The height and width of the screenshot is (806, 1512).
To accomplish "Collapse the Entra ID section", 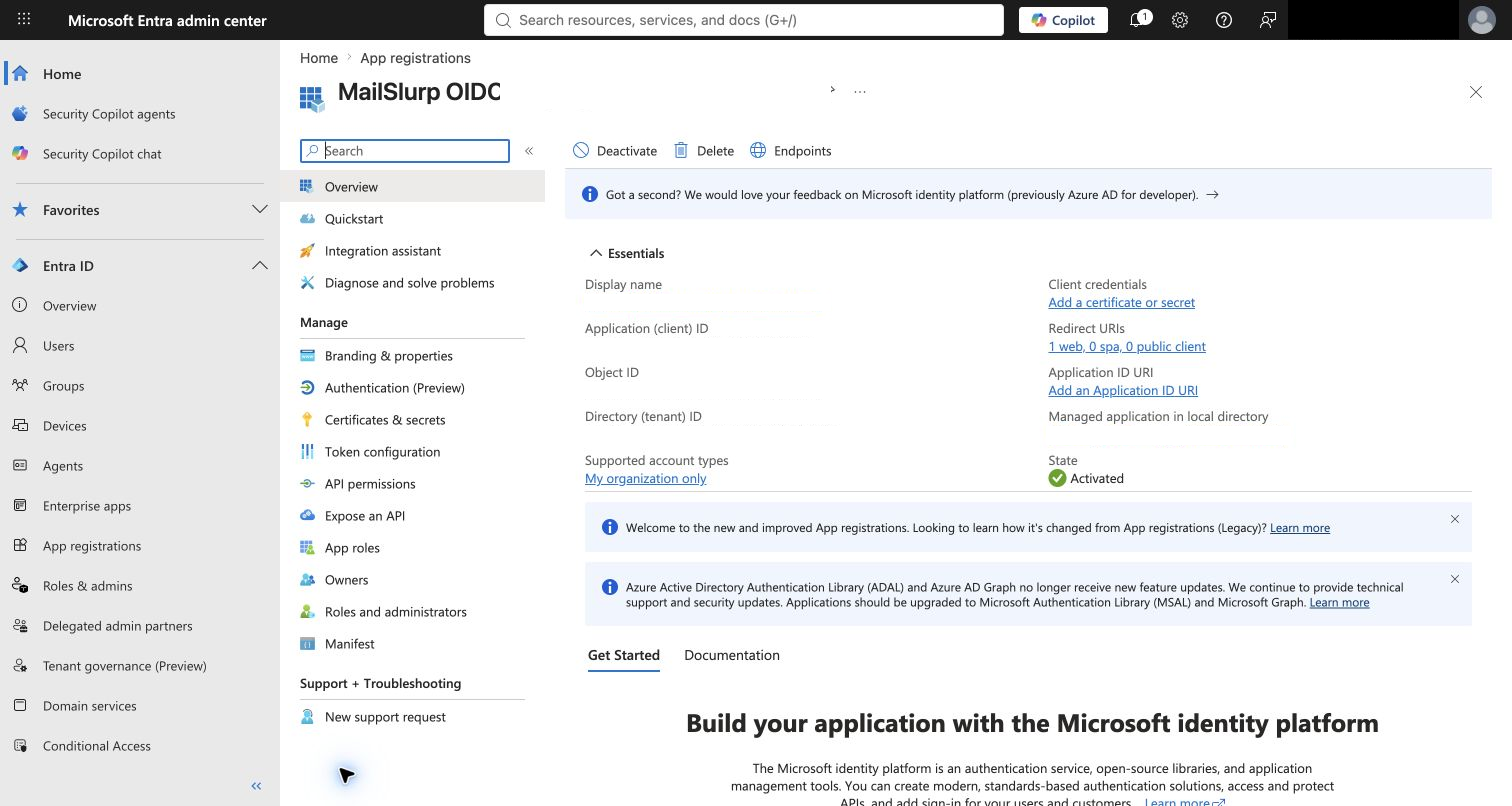I will coord(260,266).
